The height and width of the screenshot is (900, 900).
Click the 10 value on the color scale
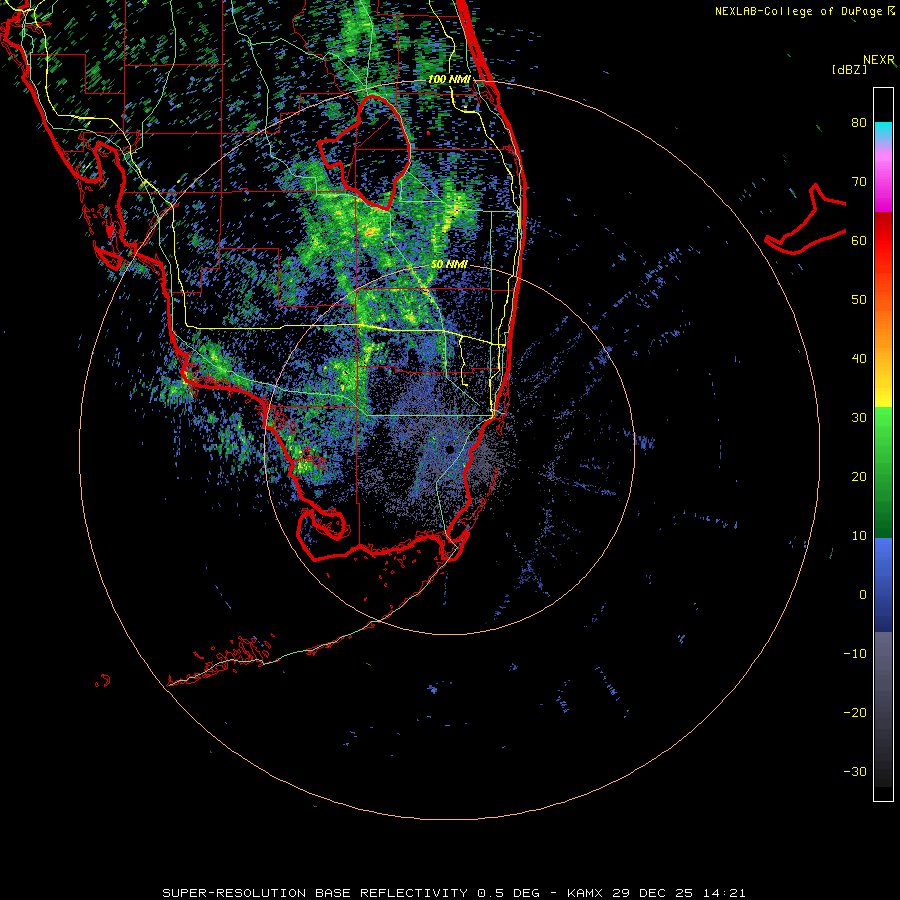click(x=859, y=536)
